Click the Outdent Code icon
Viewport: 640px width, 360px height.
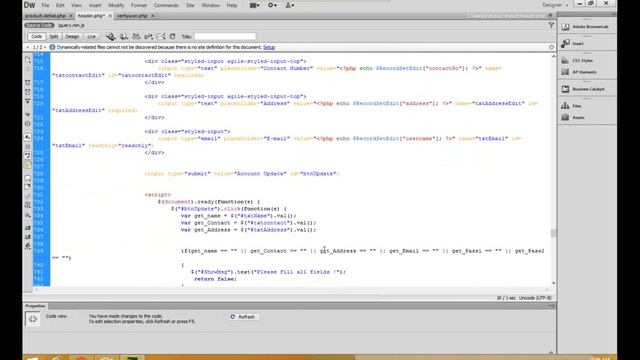[x=28, y=237]
